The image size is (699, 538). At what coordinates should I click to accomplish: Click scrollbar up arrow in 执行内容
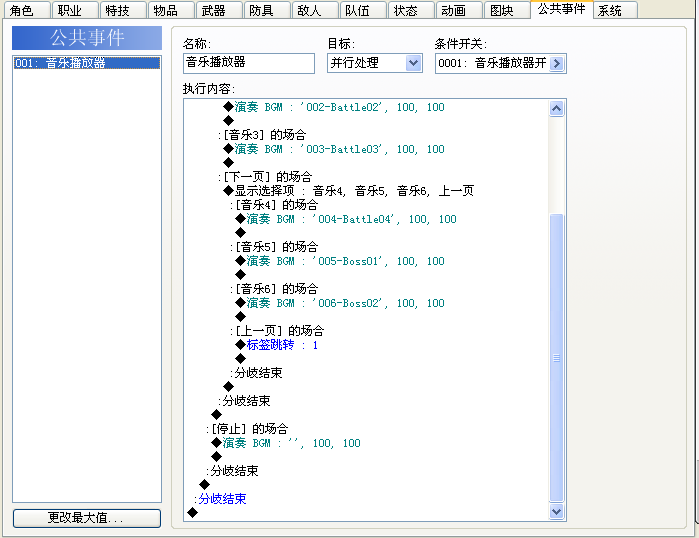coord(556,108)
